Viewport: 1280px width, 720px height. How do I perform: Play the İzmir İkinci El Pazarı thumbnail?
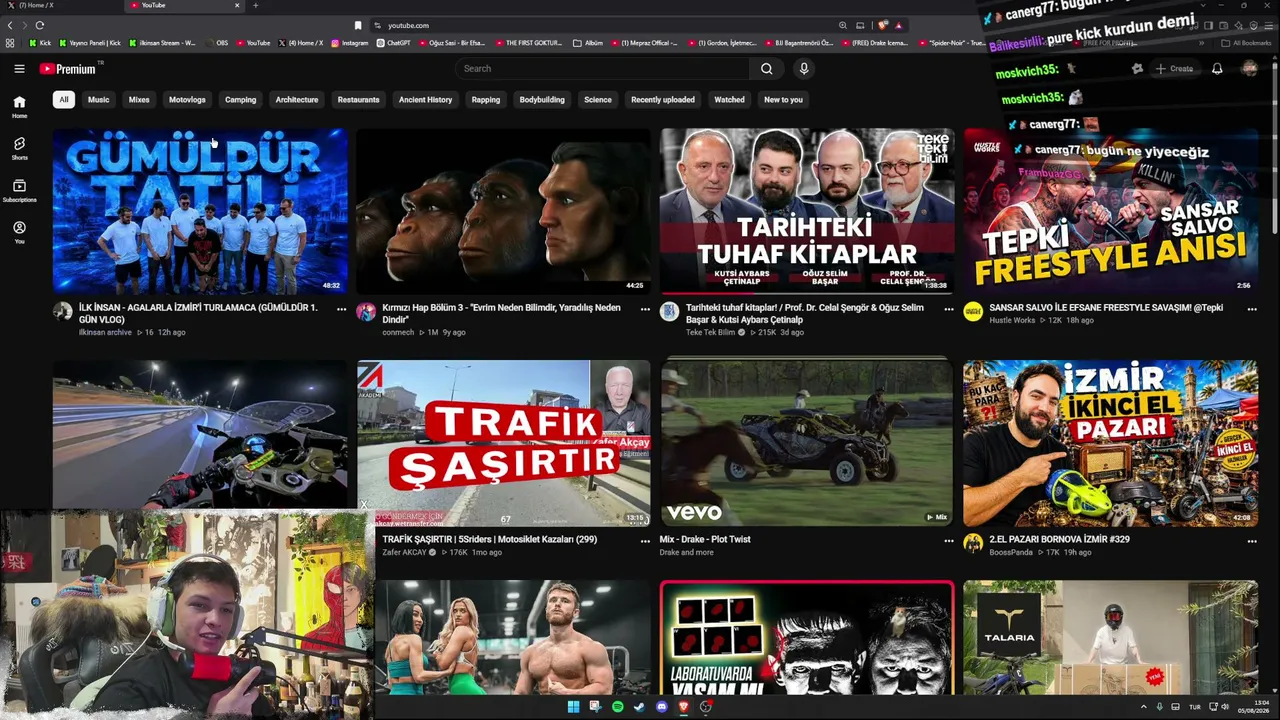(1110, 443)
